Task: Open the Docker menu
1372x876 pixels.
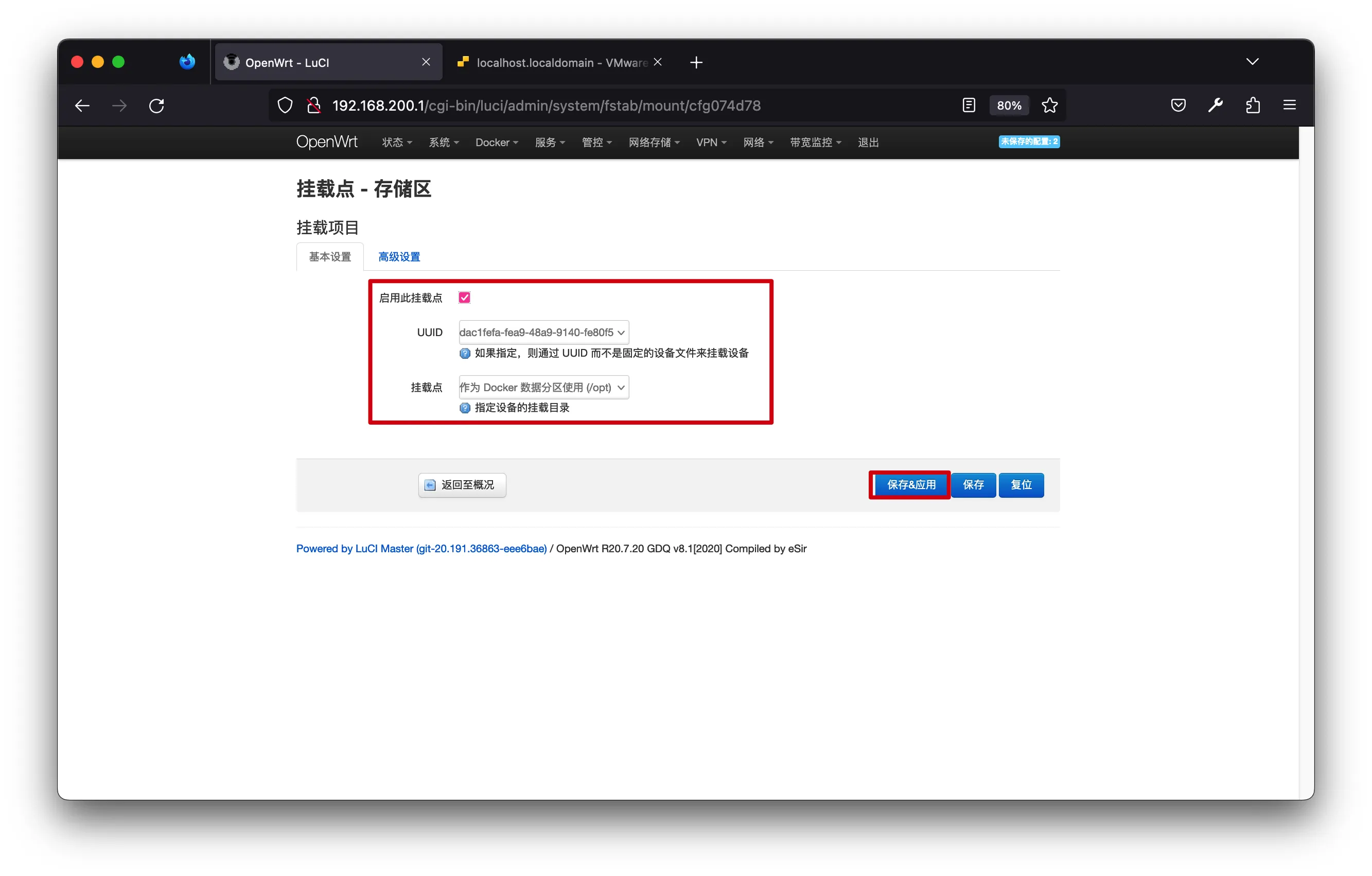Action: pos(497,143)
